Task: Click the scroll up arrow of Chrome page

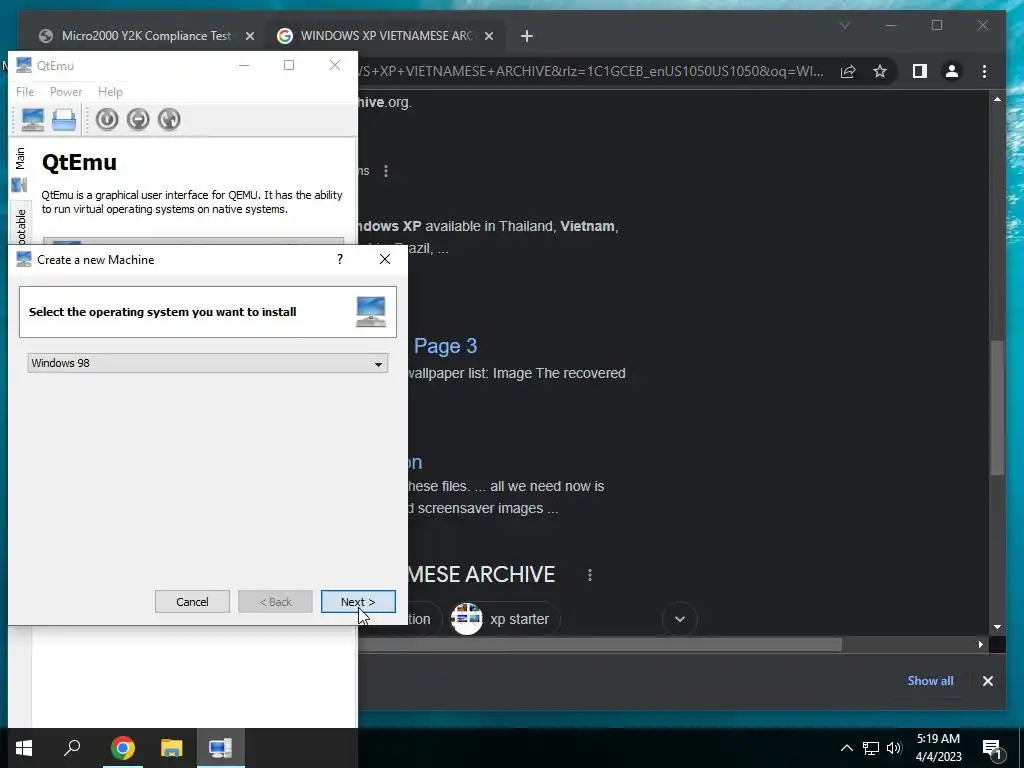Action: coord(997,99)
